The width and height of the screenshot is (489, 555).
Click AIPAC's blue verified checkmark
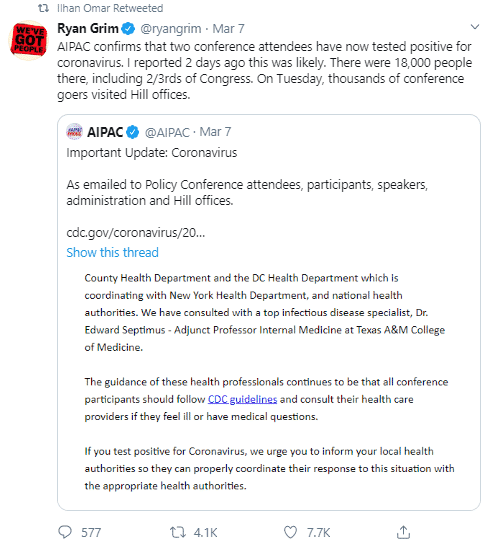(132, 132)
